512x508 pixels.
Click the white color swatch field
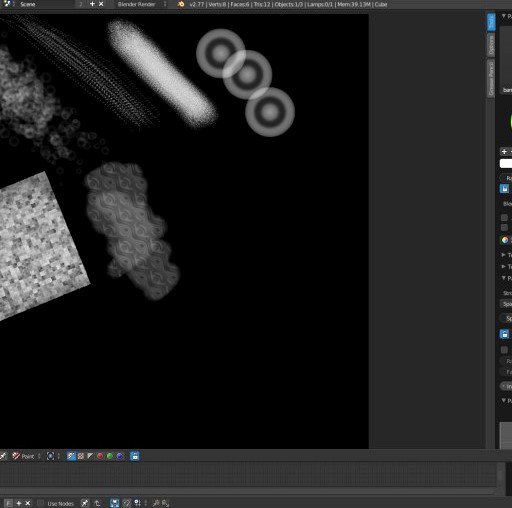click(x=506, y=163)
